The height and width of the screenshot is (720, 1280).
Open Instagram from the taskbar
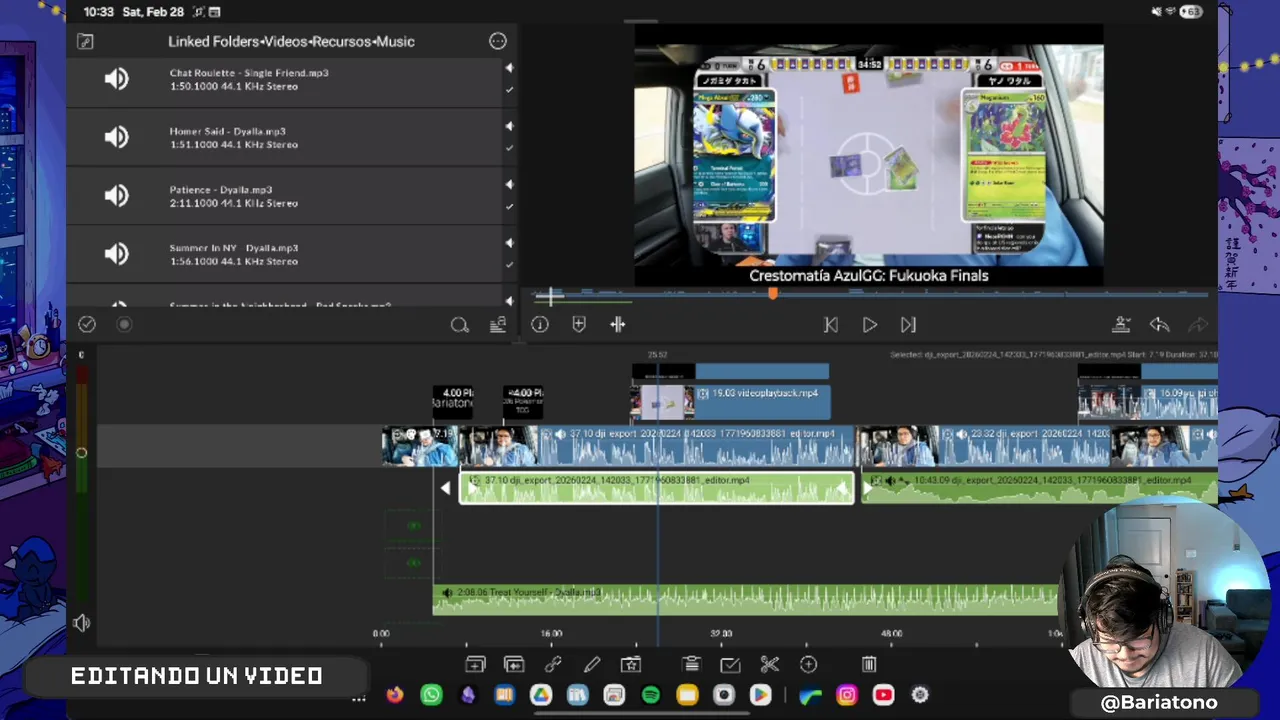pyautogui.click(x=847, y=695)
